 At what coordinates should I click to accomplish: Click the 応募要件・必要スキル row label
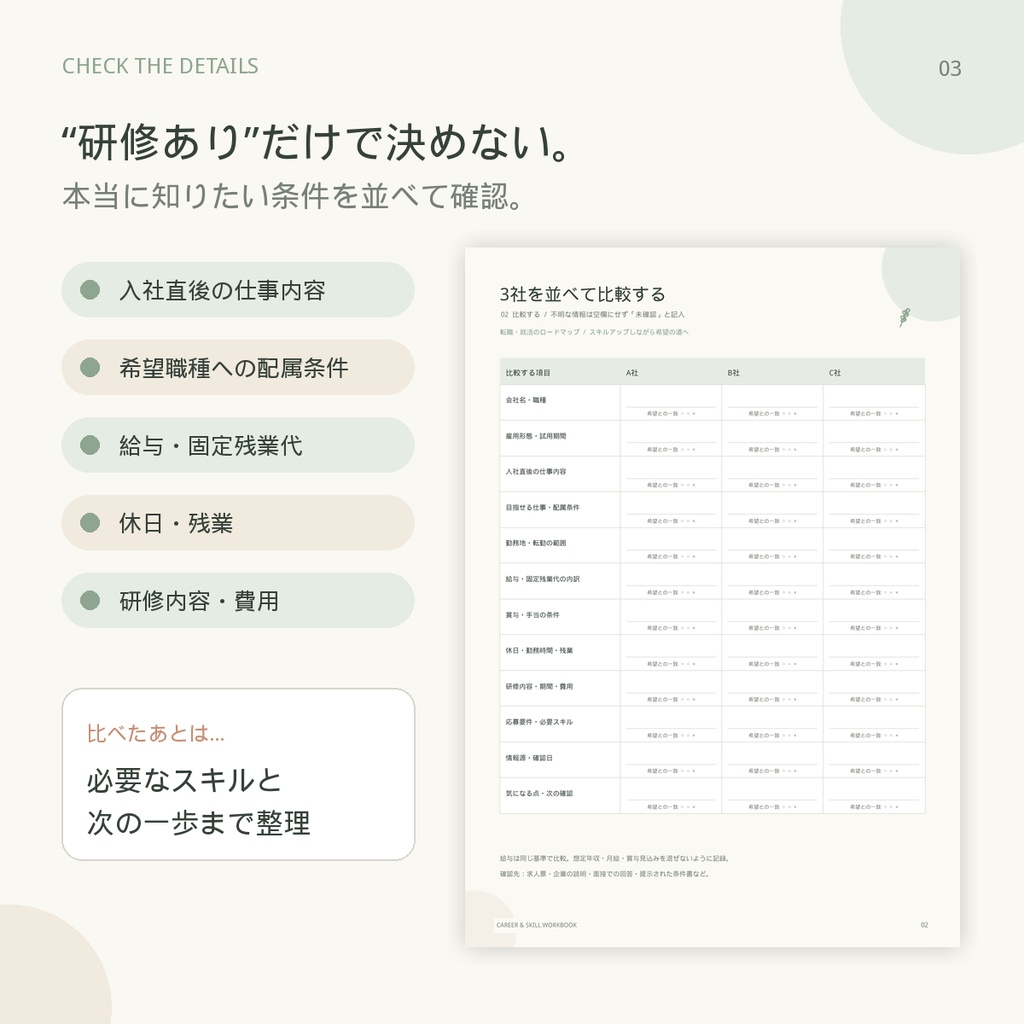coord(539,722)
